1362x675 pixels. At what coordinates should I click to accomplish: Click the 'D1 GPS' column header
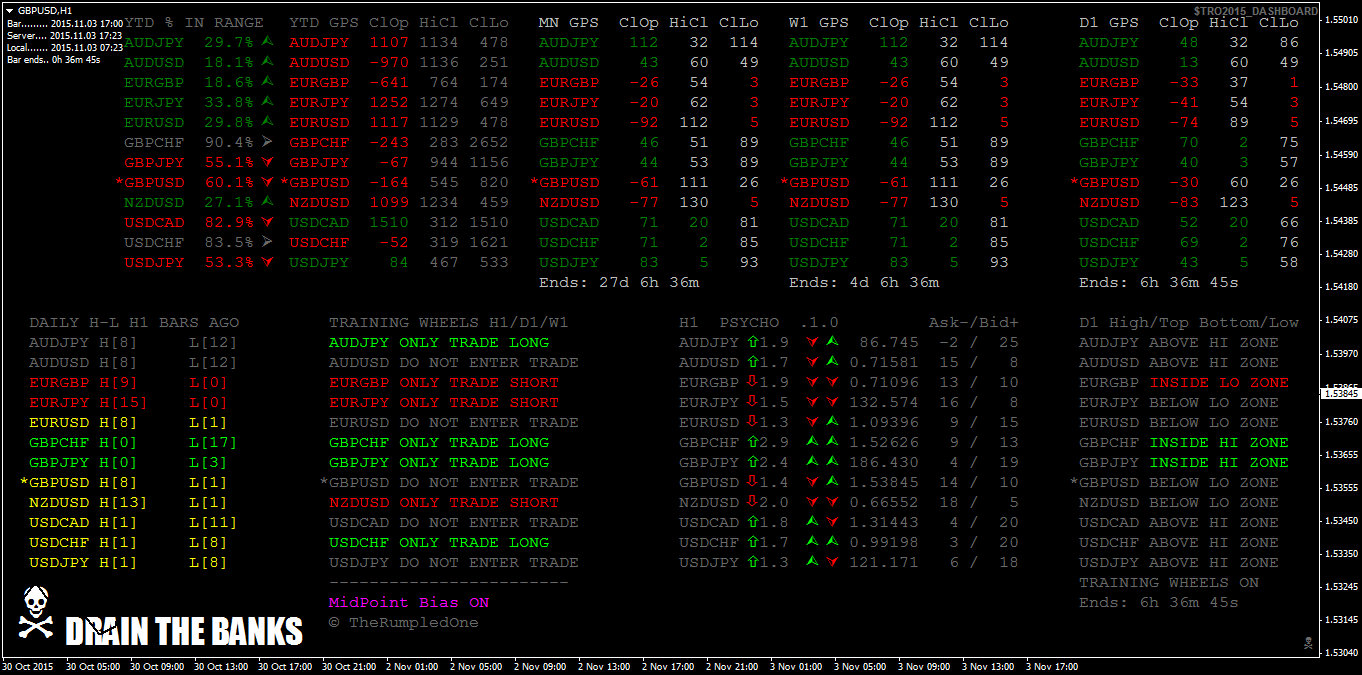(1108, 22)
